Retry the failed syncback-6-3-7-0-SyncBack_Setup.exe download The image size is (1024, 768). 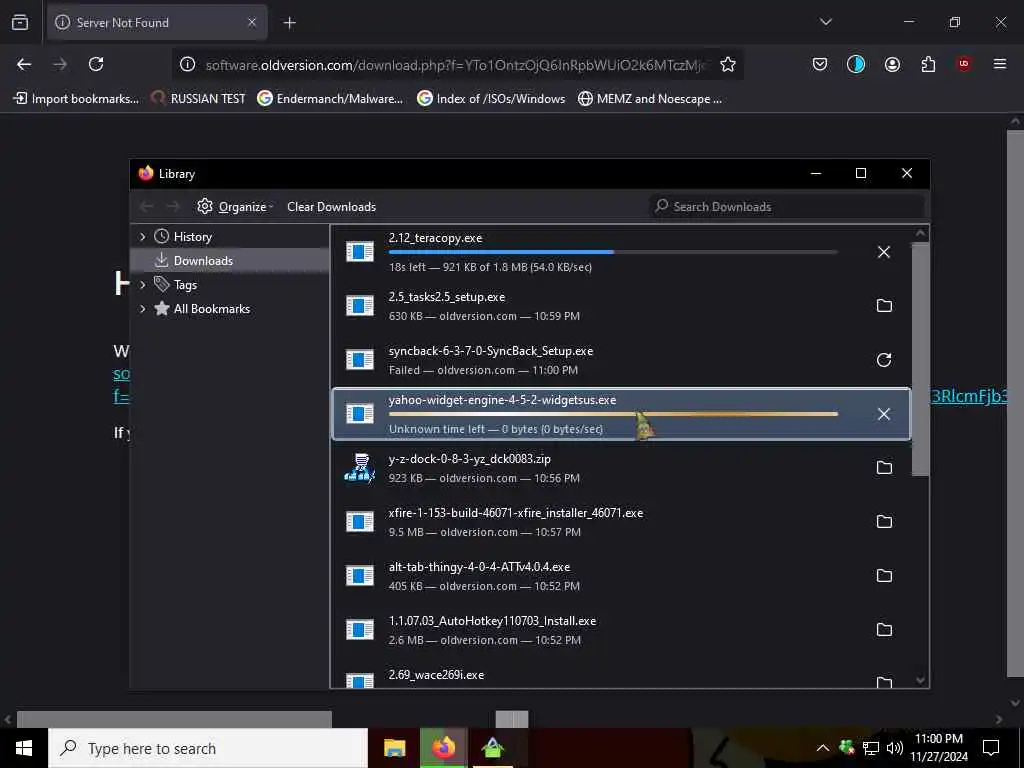884,360
